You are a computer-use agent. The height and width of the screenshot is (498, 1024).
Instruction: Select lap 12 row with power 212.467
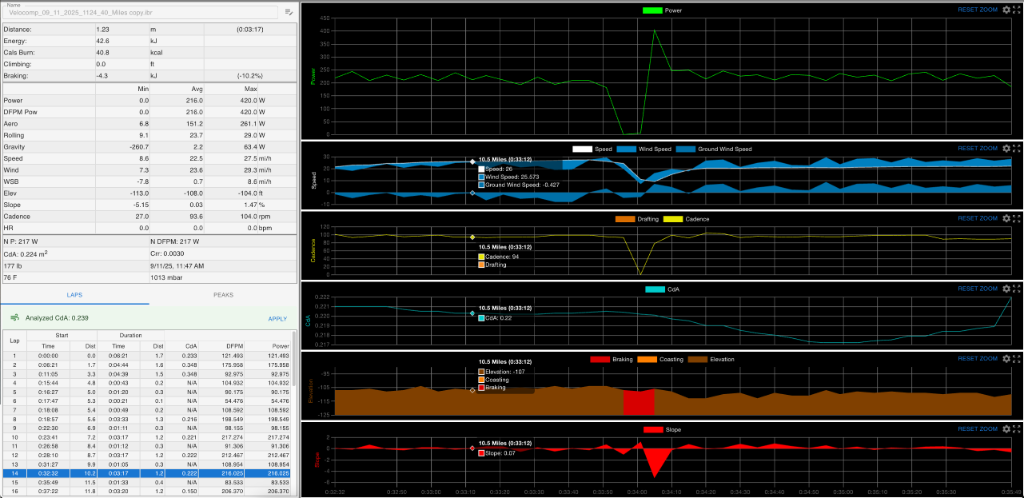tap(146, 454)
